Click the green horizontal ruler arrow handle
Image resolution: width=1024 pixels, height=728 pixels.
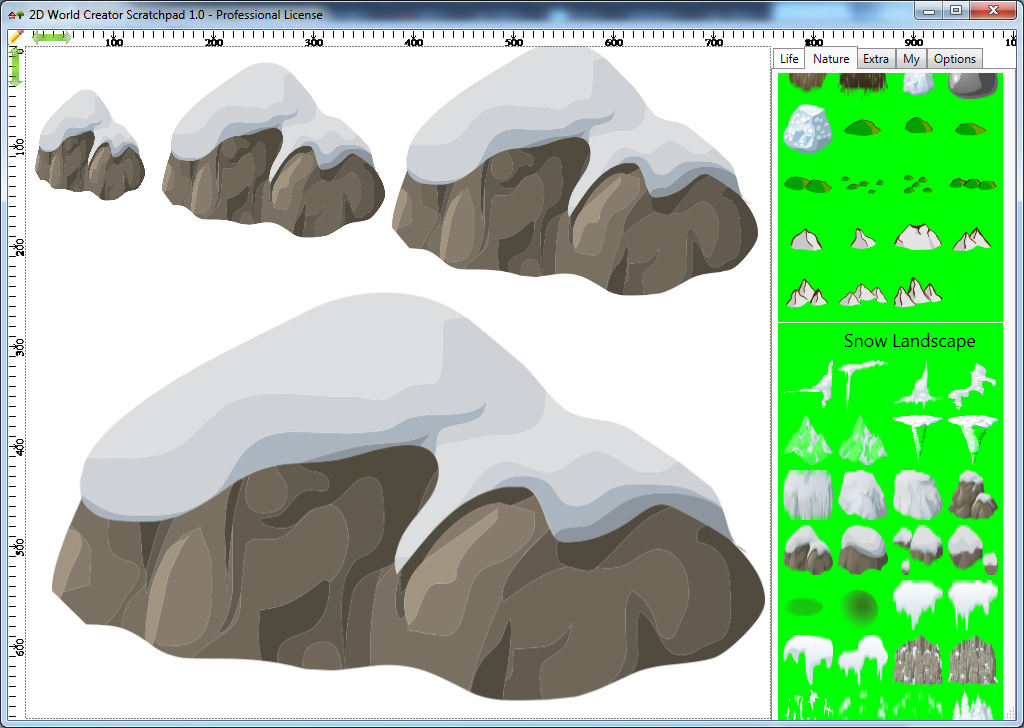(x=52, y=38)
